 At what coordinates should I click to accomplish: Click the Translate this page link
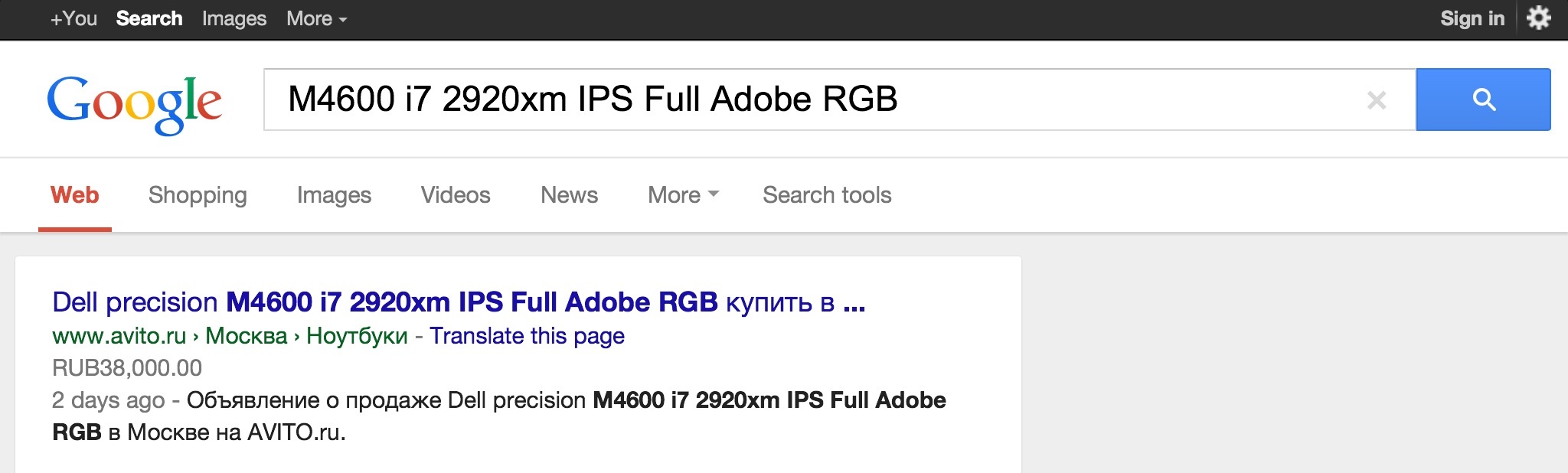tap(527, 336)
